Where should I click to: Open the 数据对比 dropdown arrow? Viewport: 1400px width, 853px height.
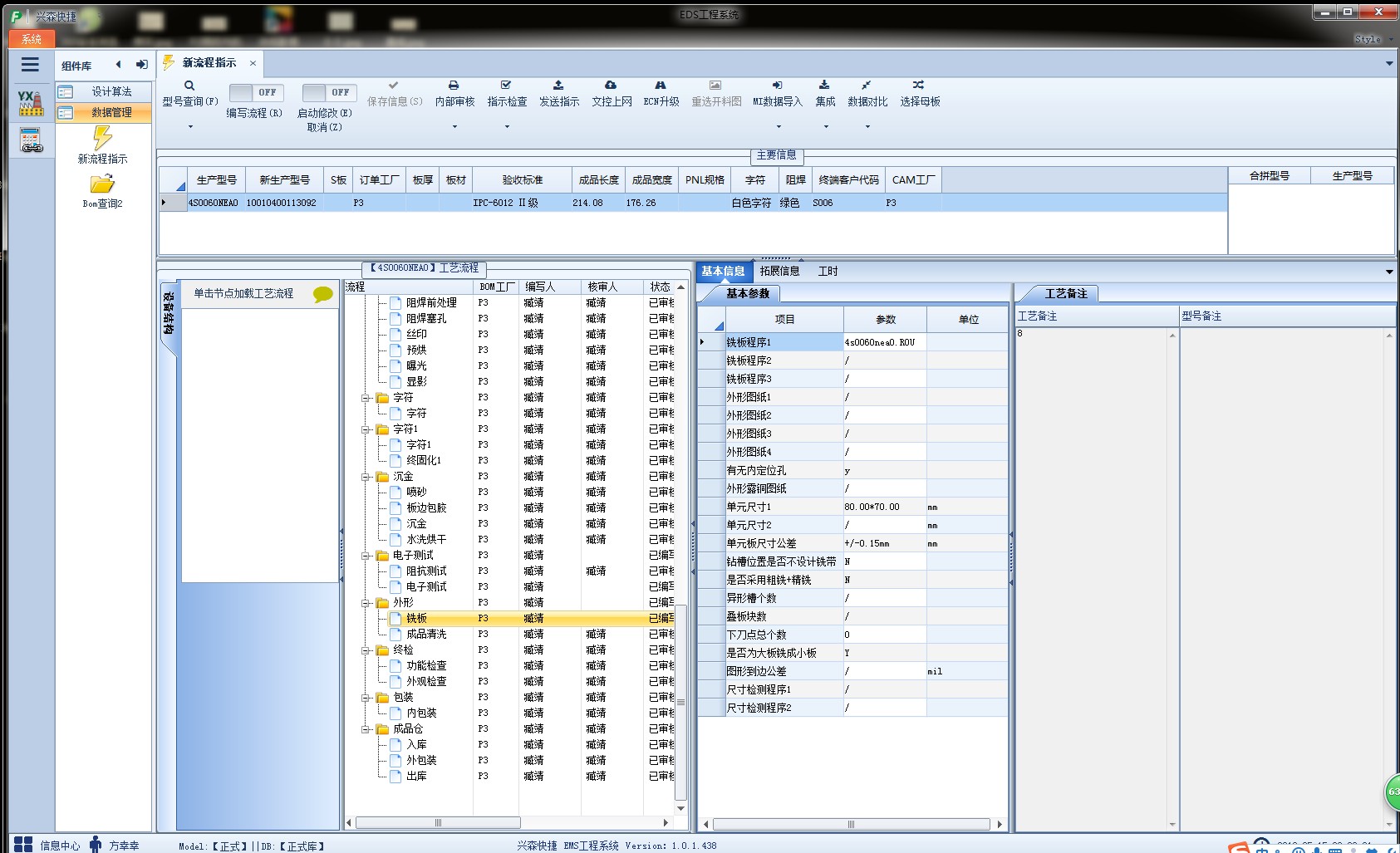[867, 127]
